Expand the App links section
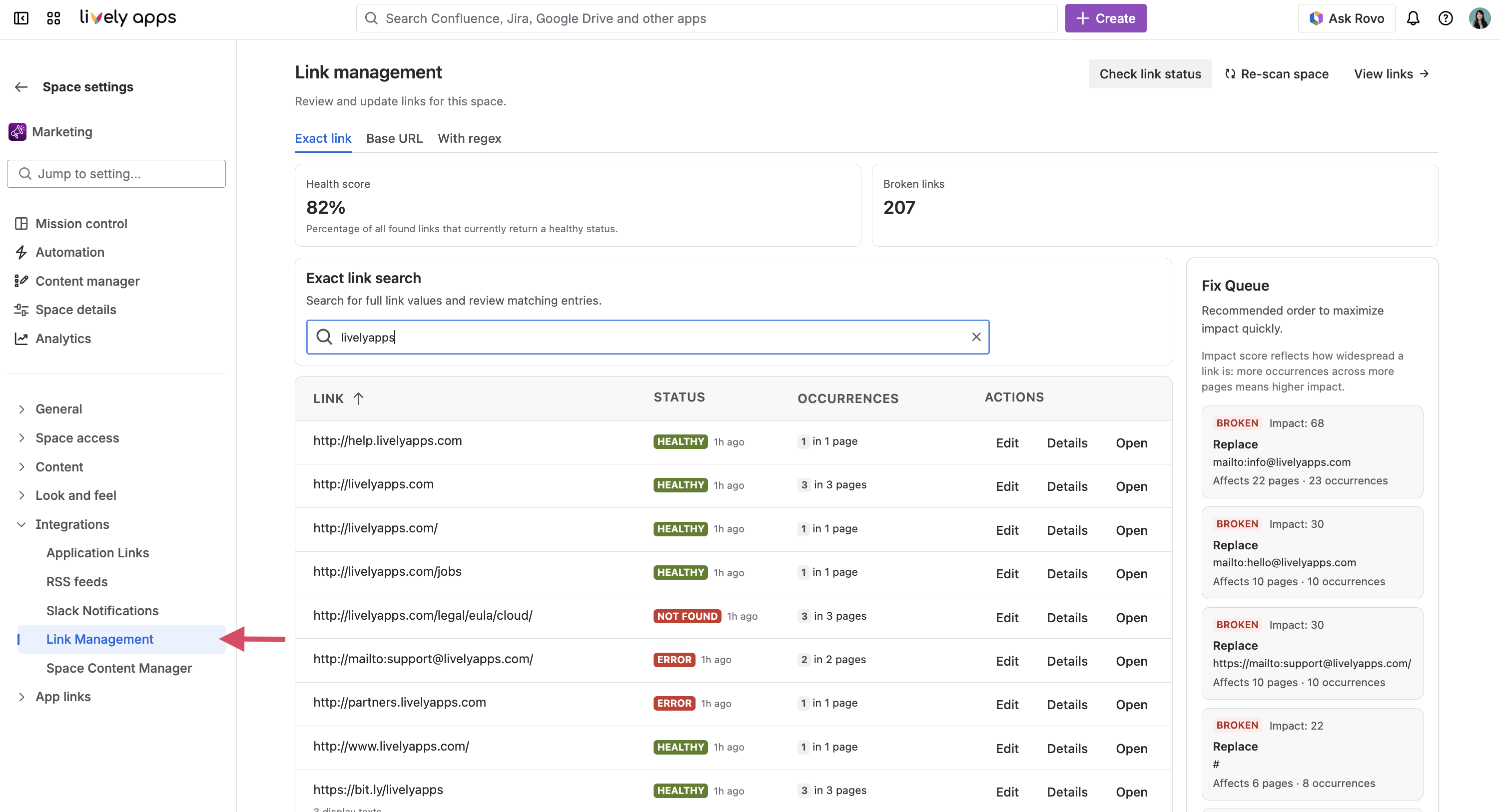This screenshot has height=812, width=1501. (x=21, y=697)
